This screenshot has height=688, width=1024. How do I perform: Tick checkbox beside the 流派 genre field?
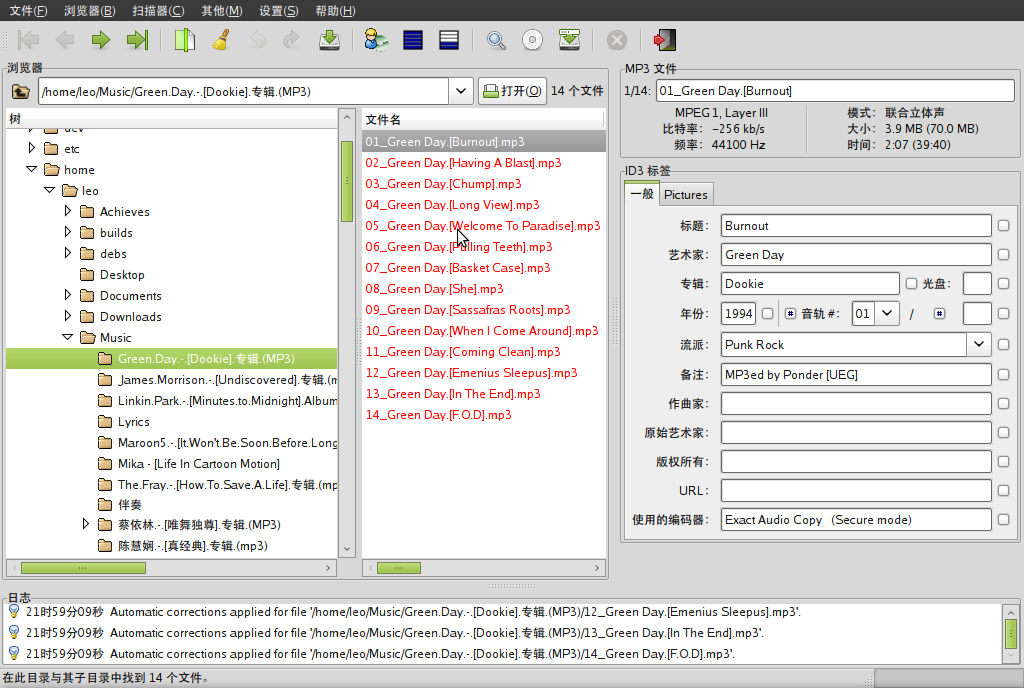(x=1004, y=345)
